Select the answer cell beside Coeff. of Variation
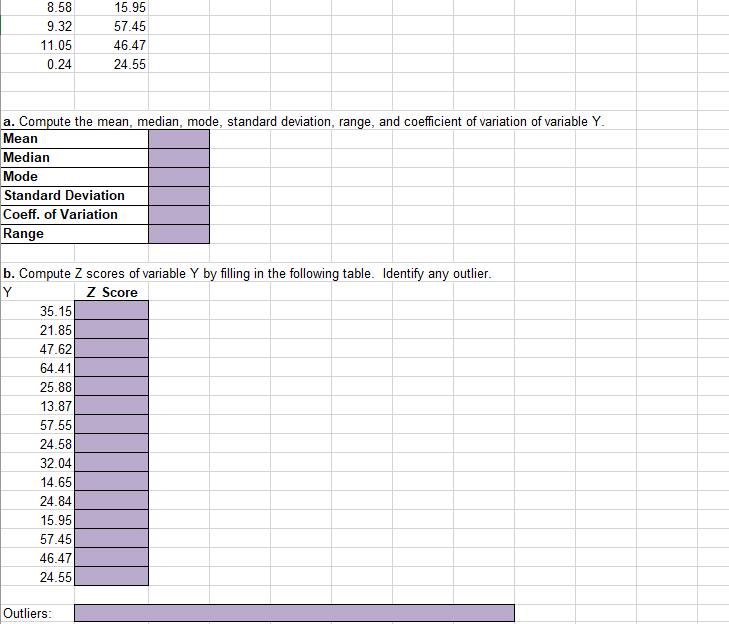Image resolution: width=729 pixels, height=624 pixels. (x=179, y=215)
